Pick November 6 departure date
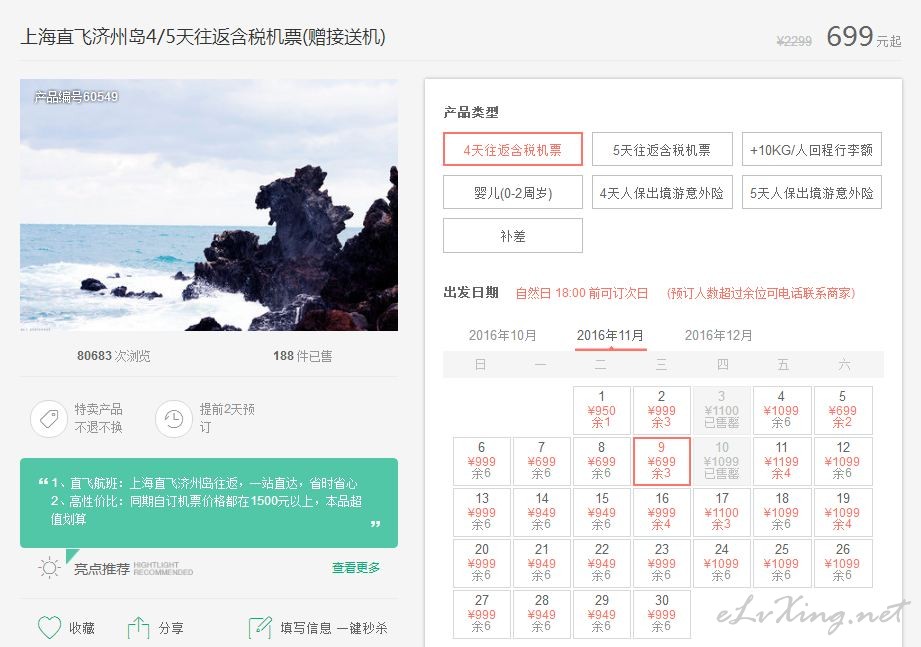Viewport: 921px width, 647px height. click(x=482, y=461)
